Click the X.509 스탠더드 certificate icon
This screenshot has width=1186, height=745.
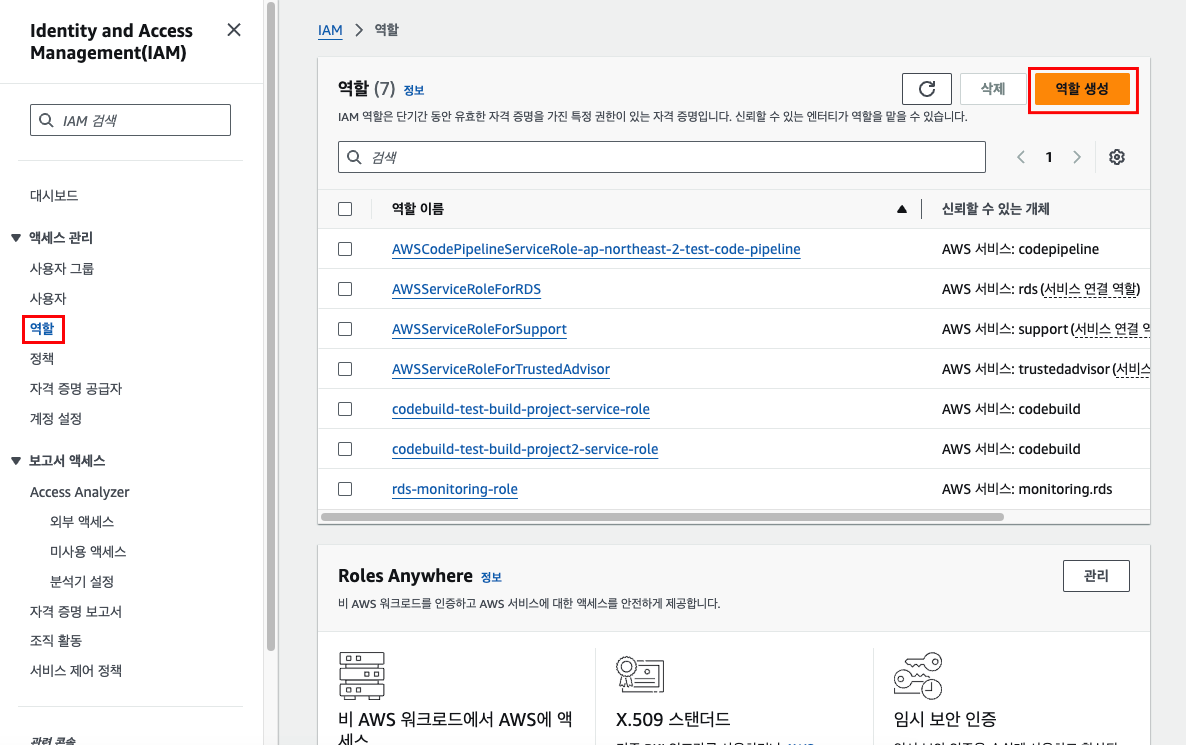tap(640, 674)
